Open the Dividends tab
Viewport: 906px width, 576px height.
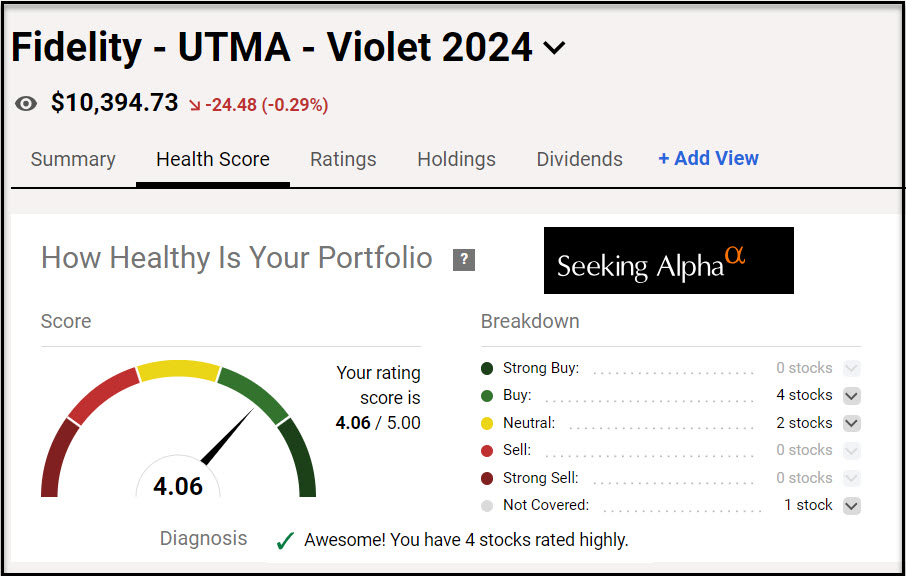coord(579,159)
